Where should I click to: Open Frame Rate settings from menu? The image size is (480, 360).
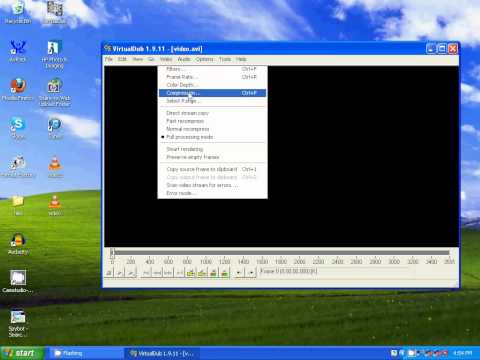[212, 77]
